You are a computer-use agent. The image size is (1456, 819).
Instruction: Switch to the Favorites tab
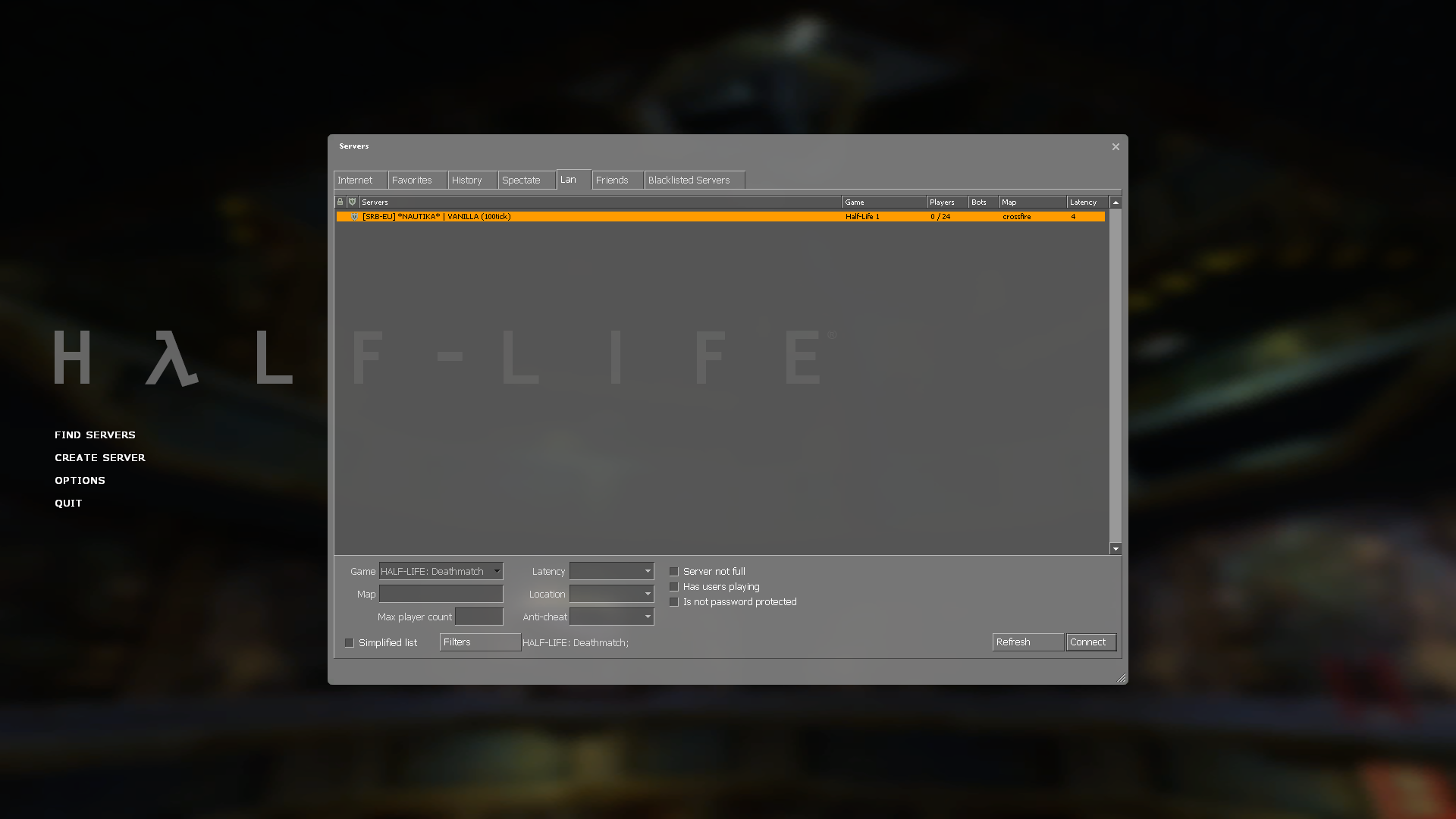coord(412,180)
